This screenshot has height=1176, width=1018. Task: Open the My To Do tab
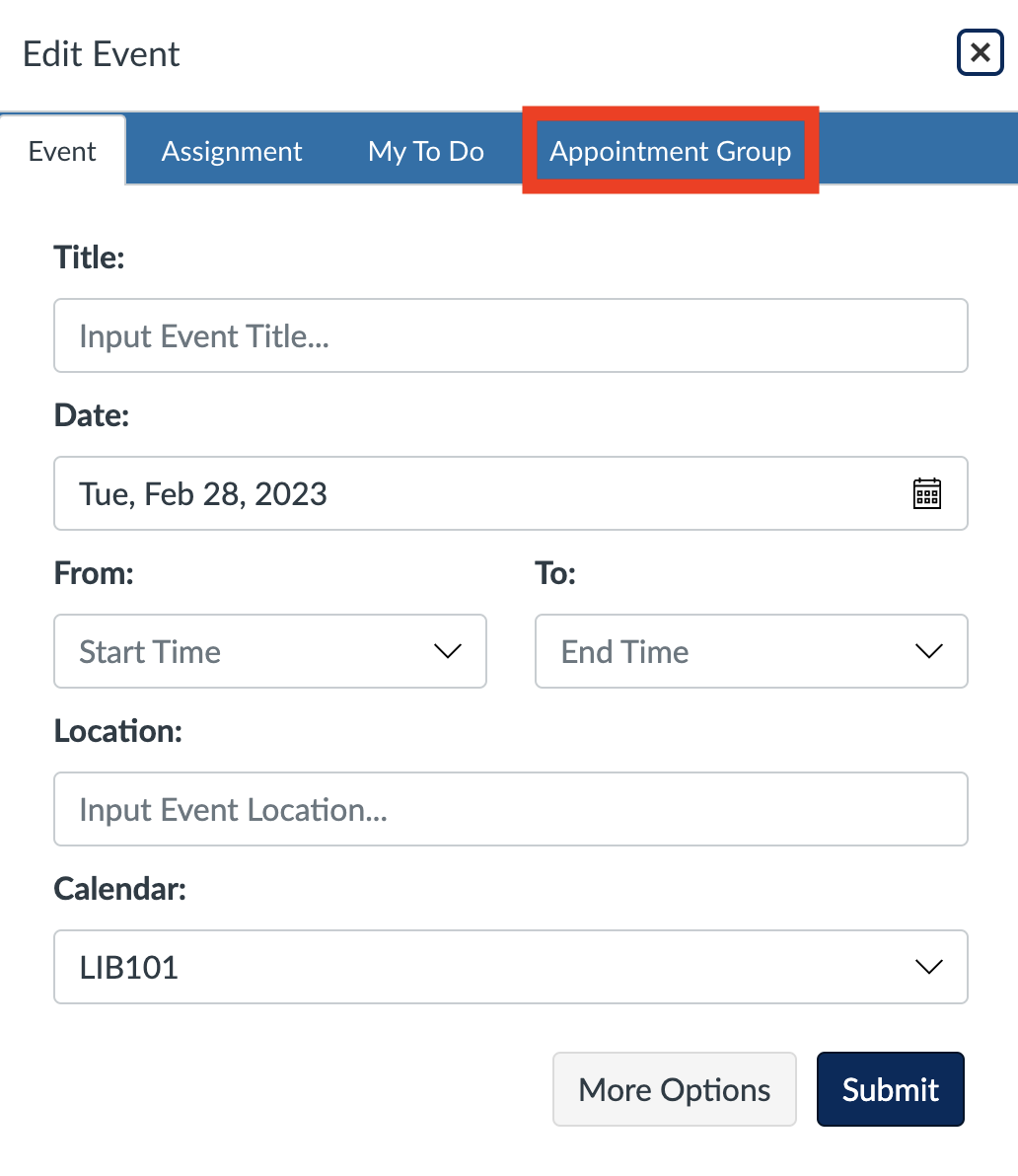(426, 151)
